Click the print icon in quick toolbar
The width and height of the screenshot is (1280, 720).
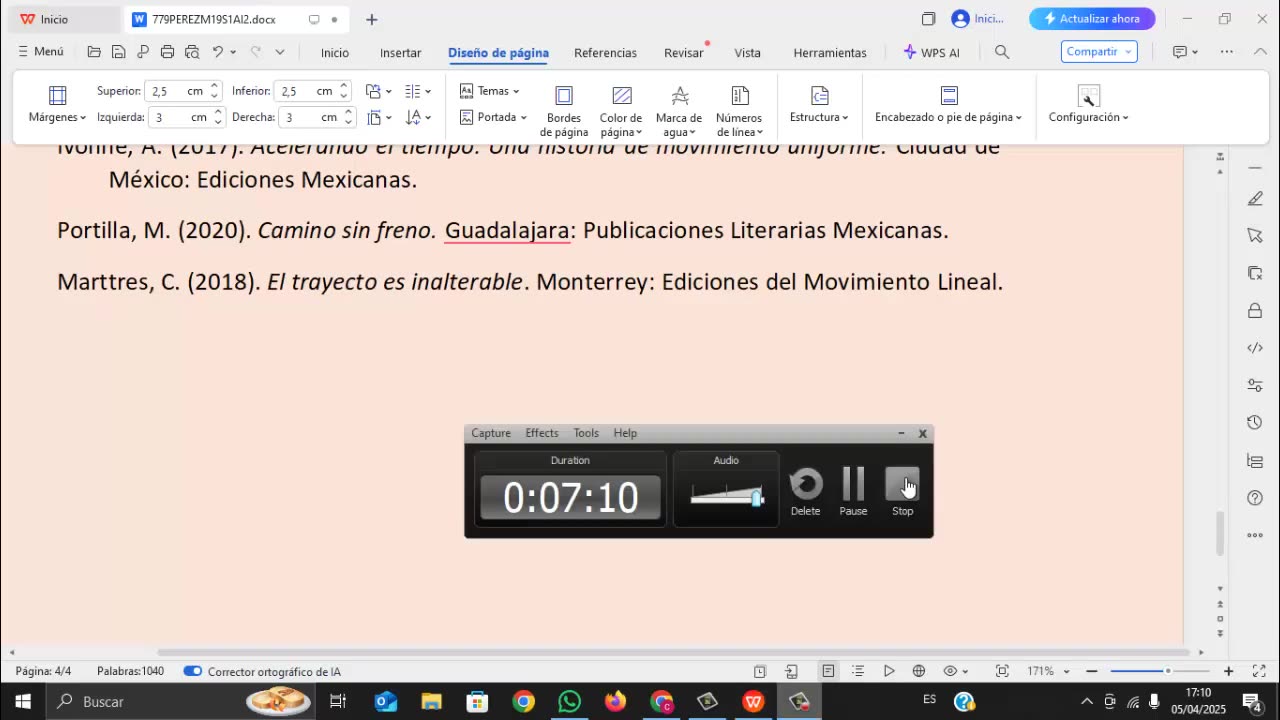[167, 52]
